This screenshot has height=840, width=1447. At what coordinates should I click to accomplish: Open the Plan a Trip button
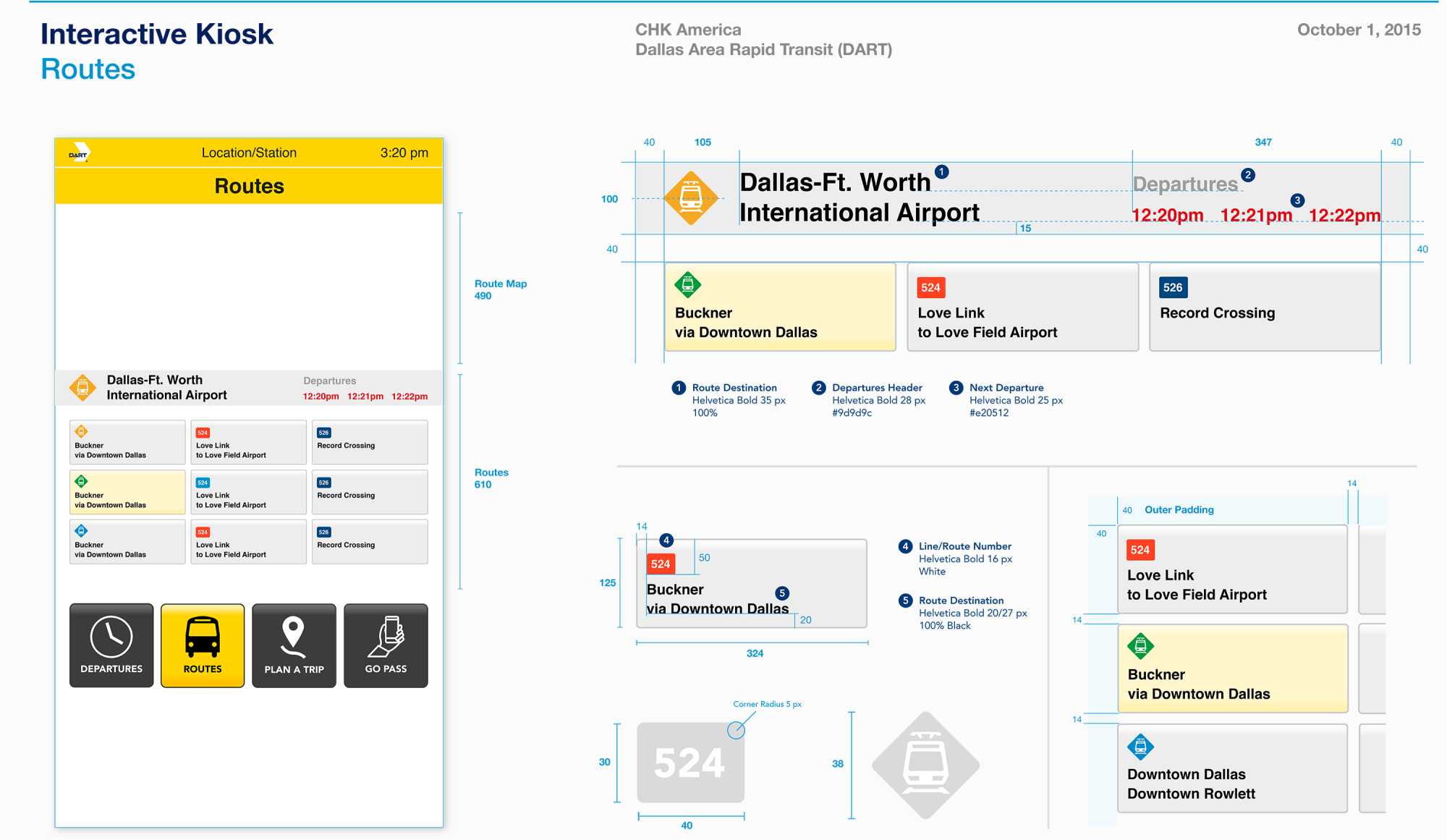[294, 645]
